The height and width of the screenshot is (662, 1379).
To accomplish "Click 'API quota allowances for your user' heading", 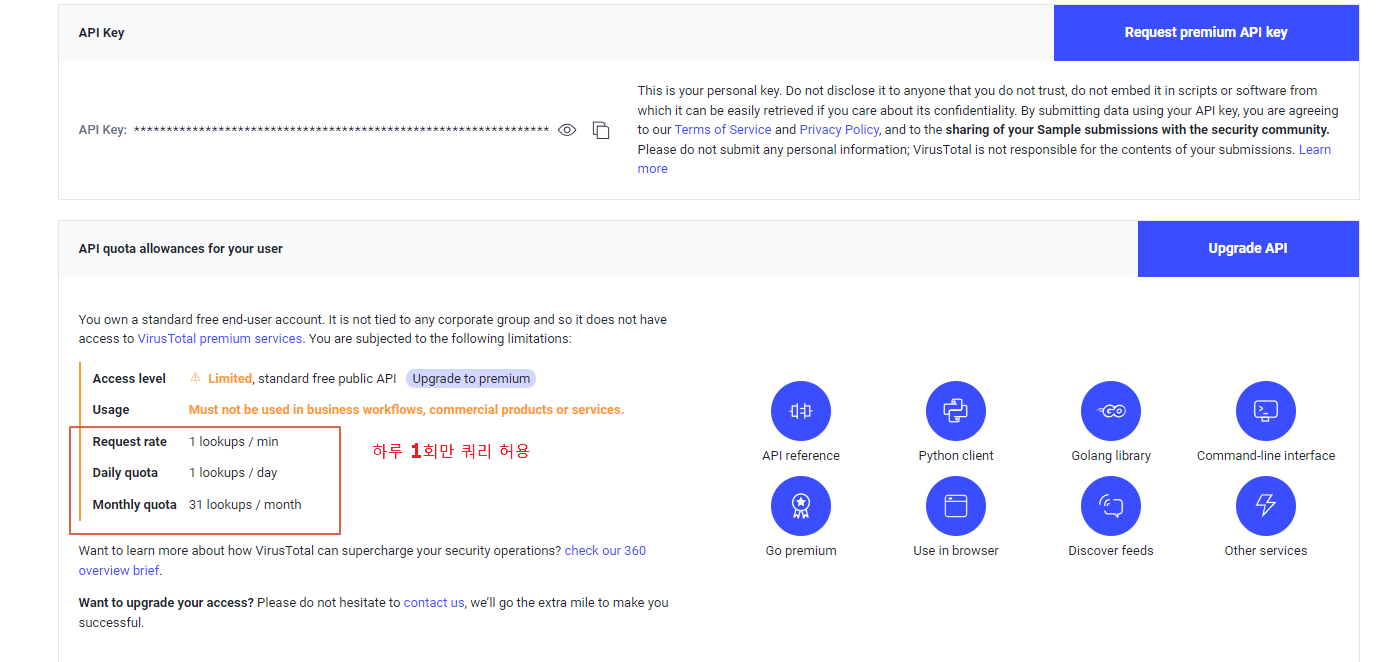I will pos(181,249).
